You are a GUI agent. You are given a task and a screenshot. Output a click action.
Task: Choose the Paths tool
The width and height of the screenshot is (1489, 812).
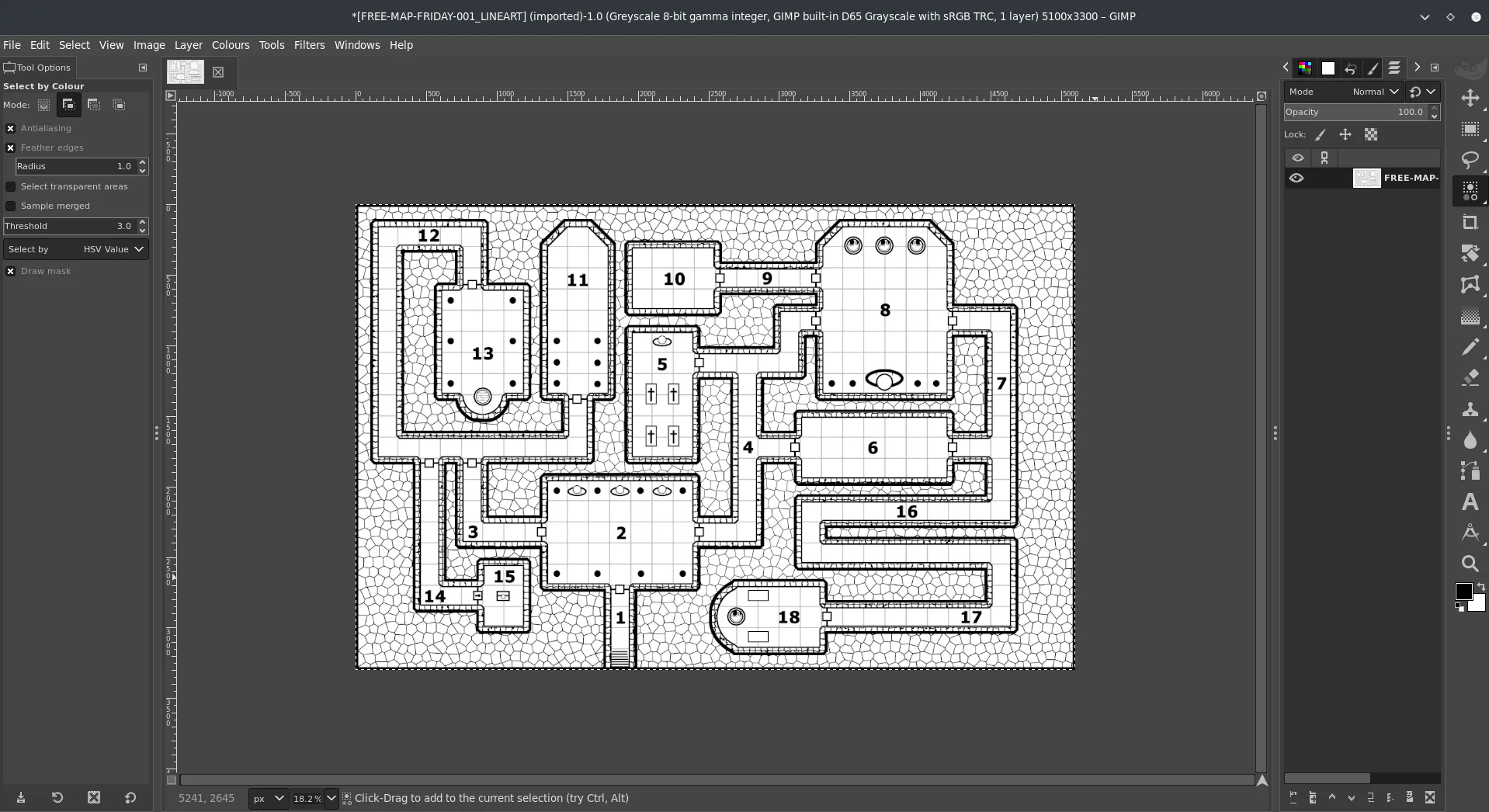pyautogui.click(x=1470, y=471)
